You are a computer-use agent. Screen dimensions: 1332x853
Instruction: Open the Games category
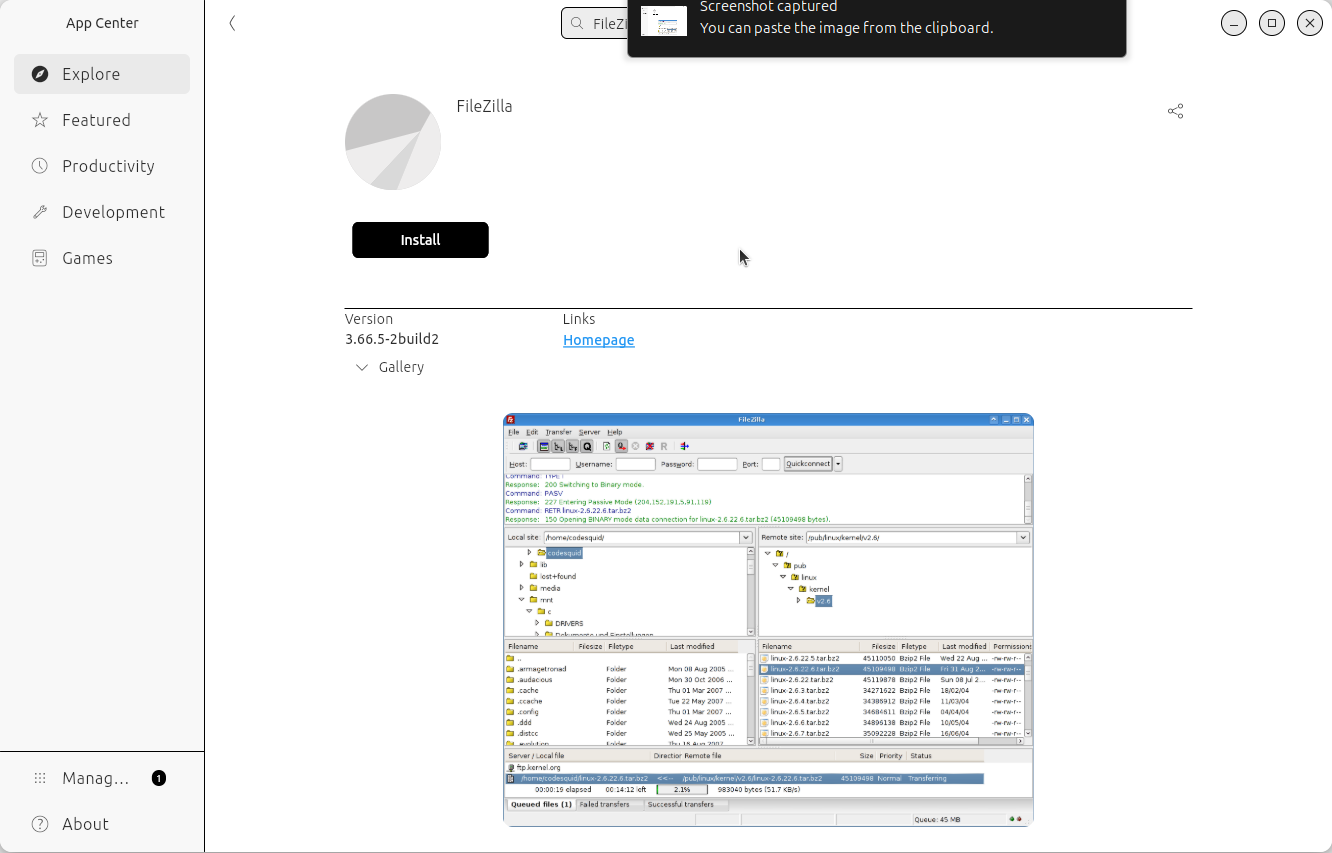102,258
